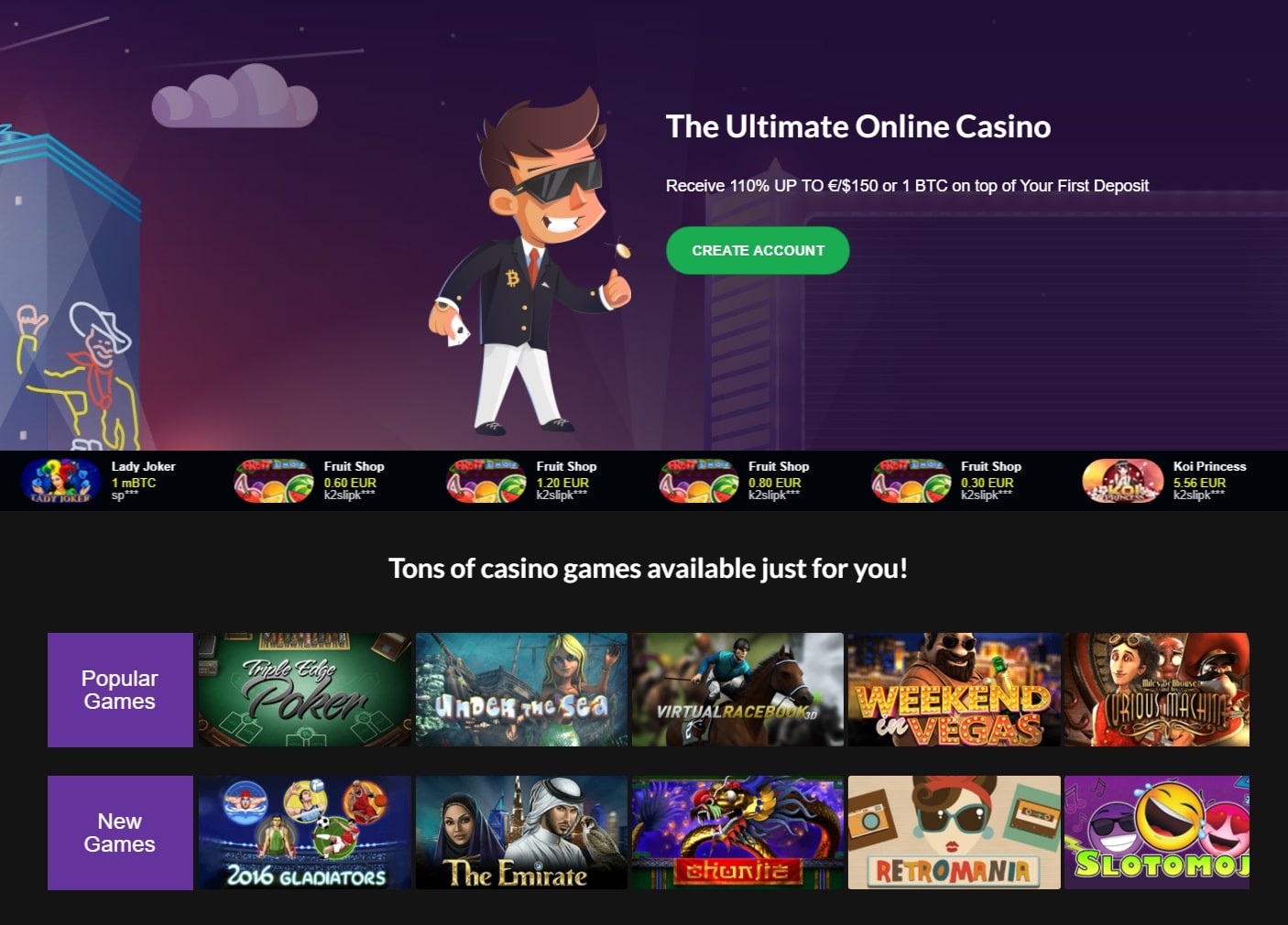Play the Weekend in Vegas slot
The image size is (1288, 925).
(955, 690)
